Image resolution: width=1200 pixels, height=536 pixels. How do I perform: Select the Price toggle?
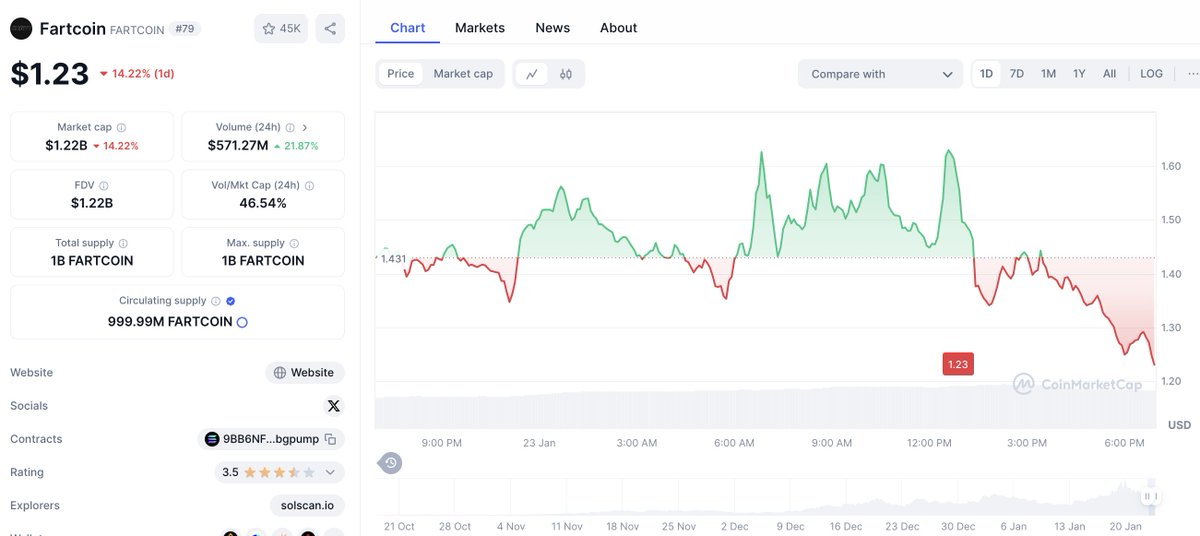tap(401, 74)
